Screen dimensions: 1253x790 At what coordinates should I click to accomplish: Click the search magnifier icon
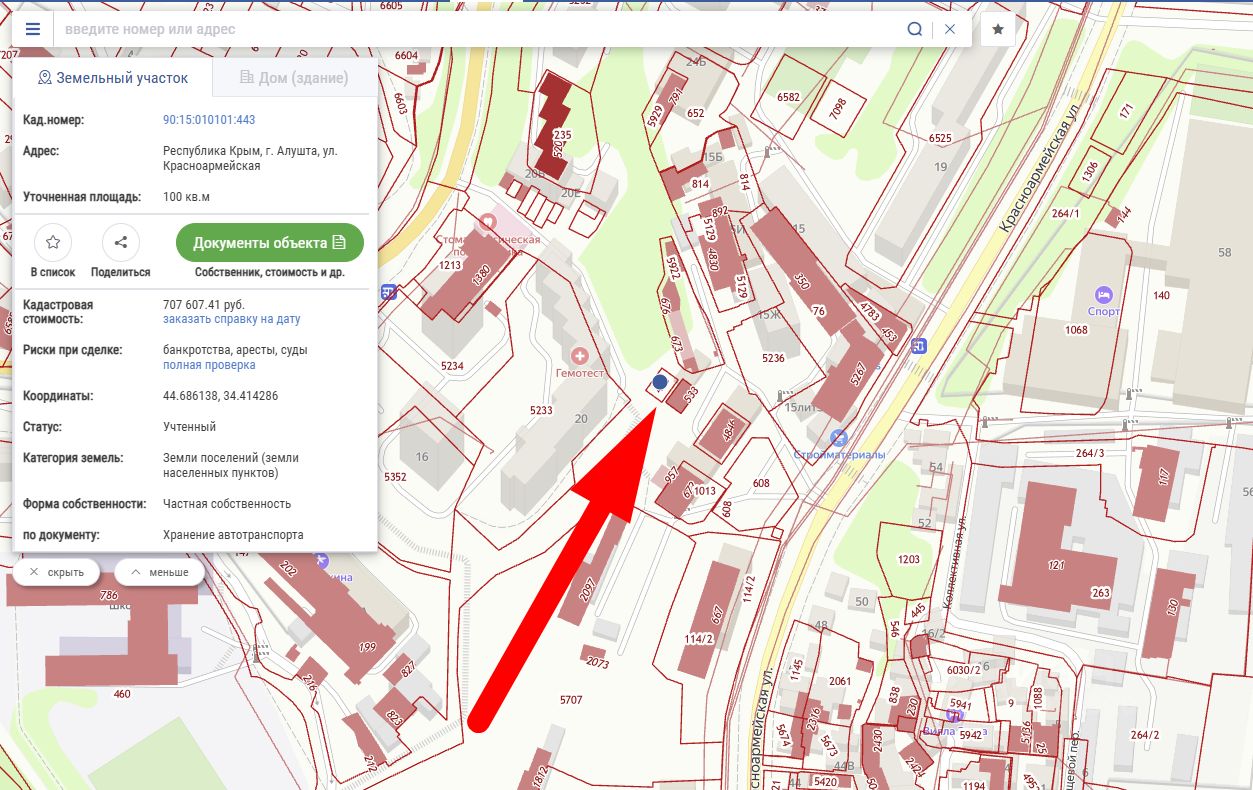(x=914, y=29)
